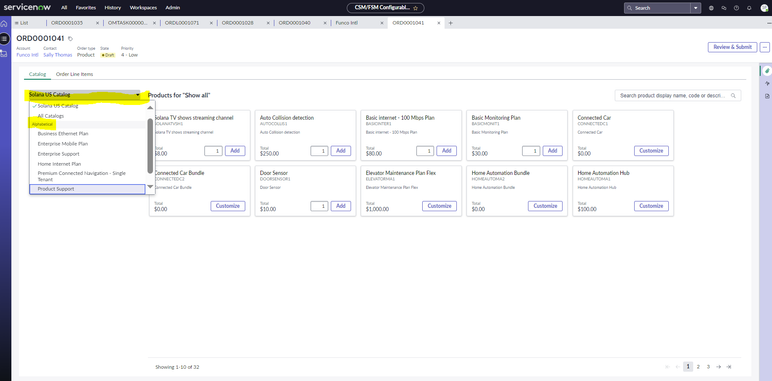The width and height of the screenshot is (772, 381).
Task: Close the OMTASK00000 tab
Action: coord(155,23)
